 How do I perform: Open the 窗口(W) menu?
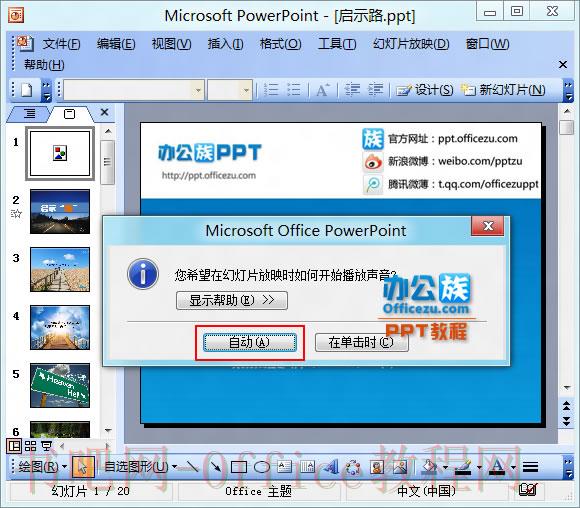(487, 44)
